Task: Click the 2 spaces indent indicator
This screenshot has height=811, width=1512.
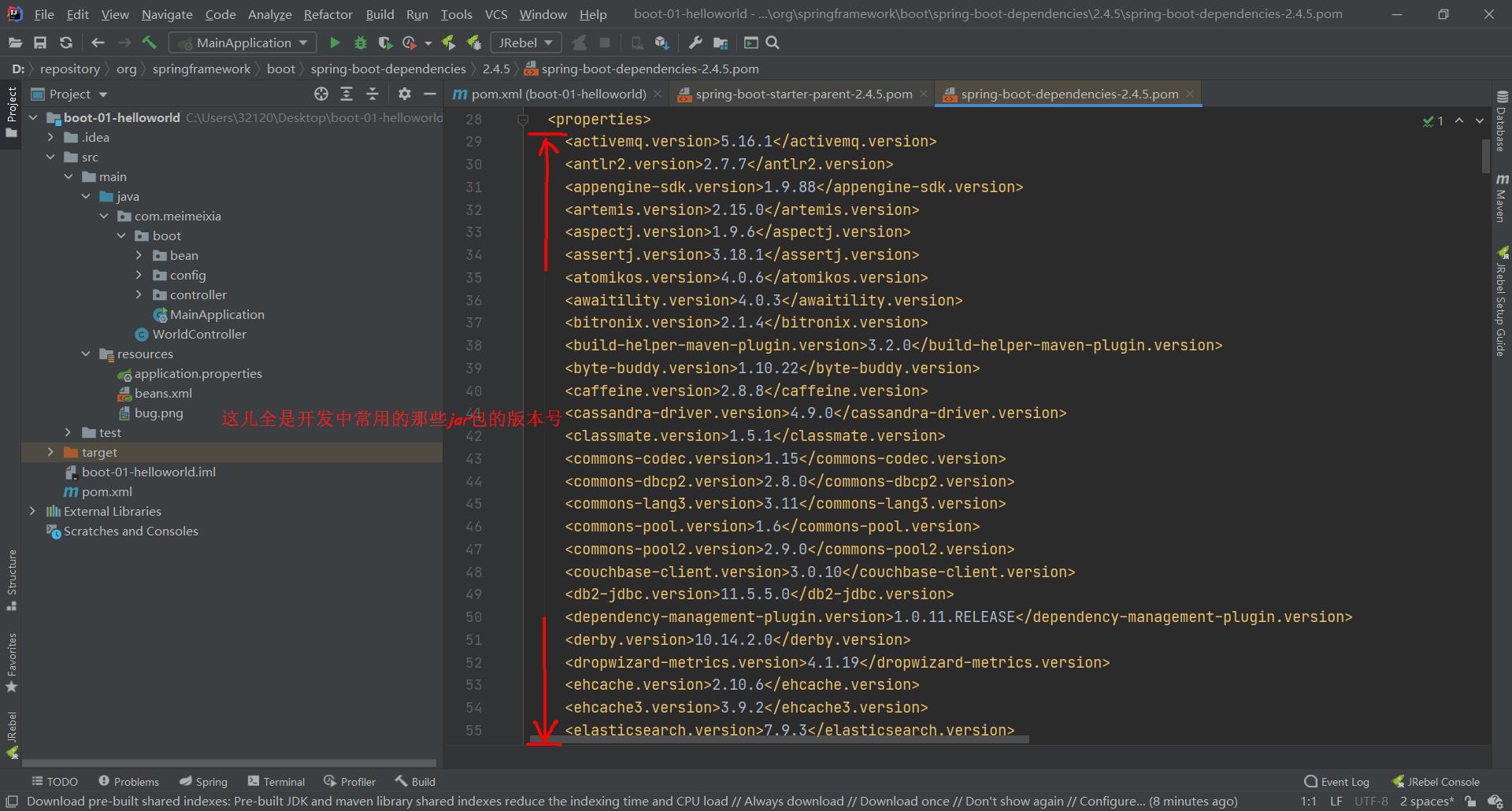Action: point(1426,802)
